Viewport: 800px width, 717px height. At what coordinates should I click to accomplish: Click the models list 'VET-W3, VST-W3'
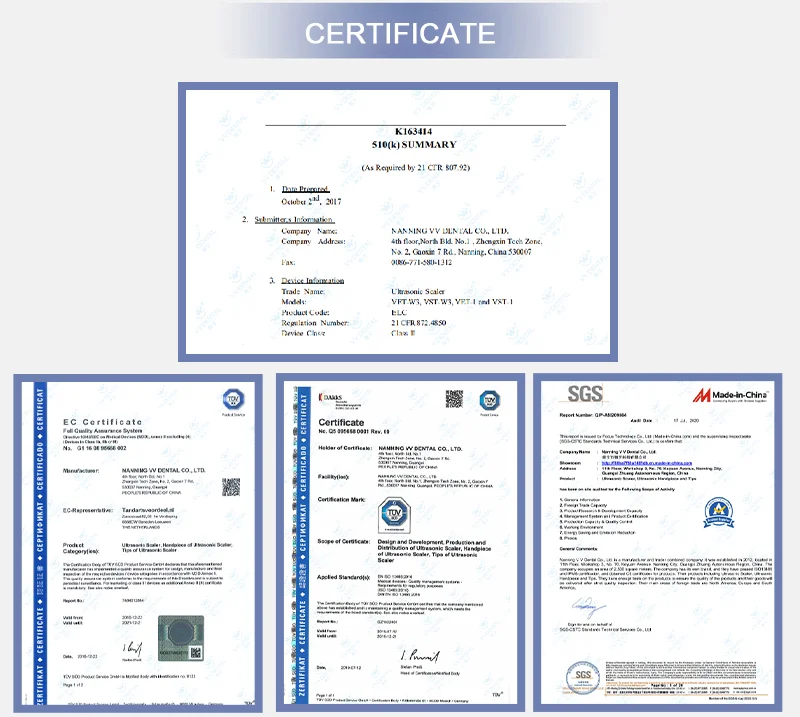pos(452,302)
